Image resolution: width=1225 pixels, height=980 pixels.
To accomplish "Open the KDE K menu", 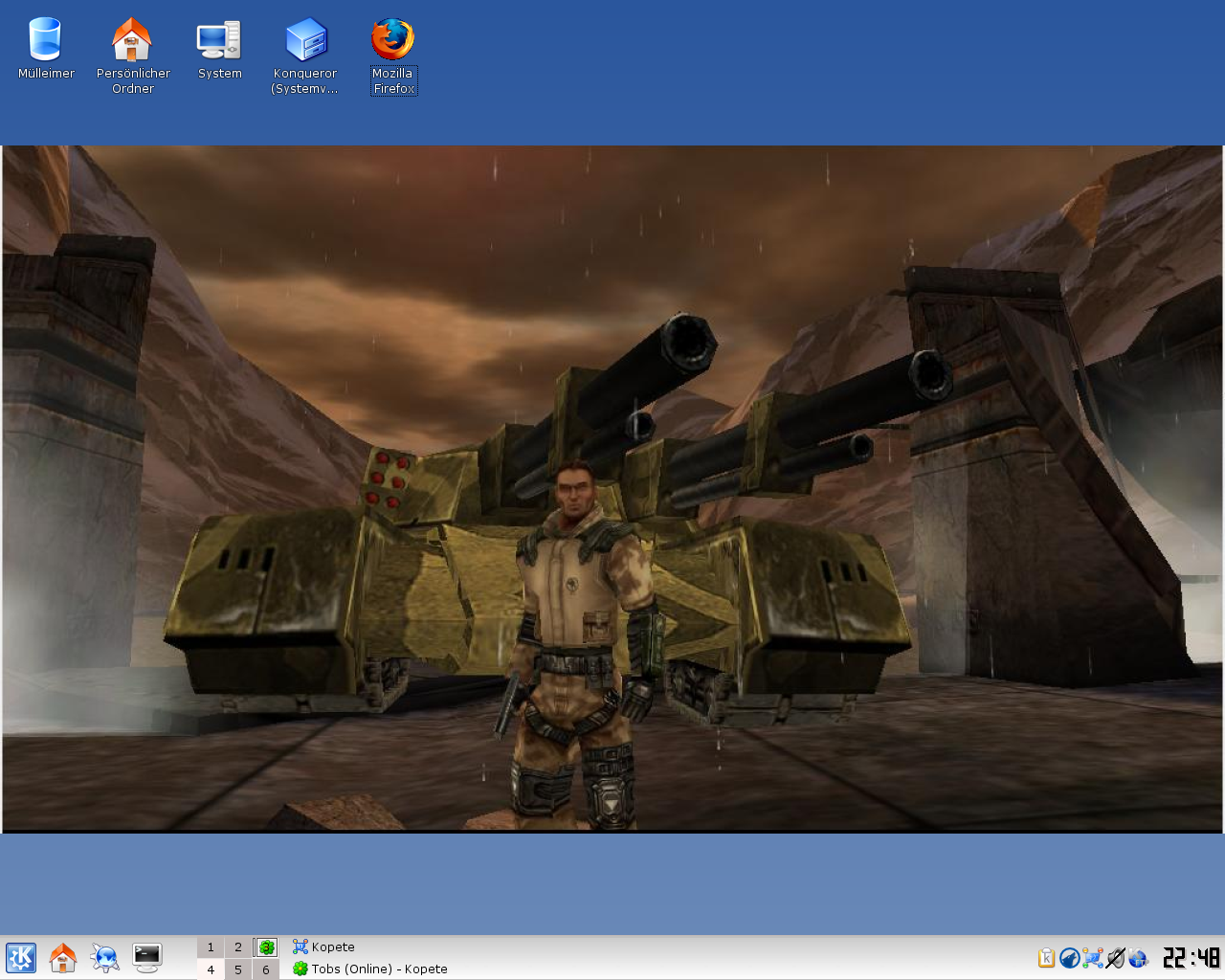I will 21,957.
